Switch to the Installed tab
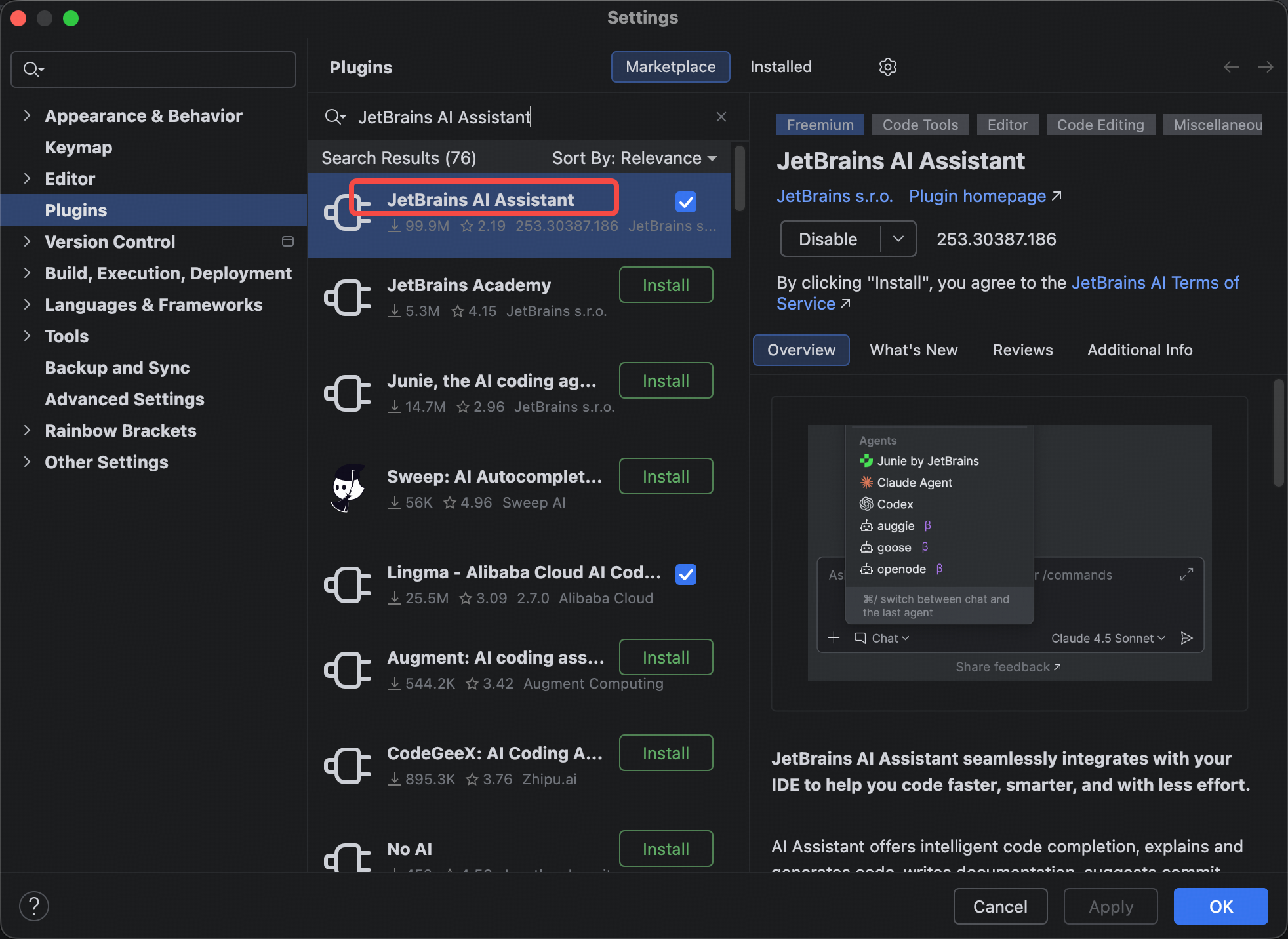Screen dimensions: 1288x939 point(780,66)
